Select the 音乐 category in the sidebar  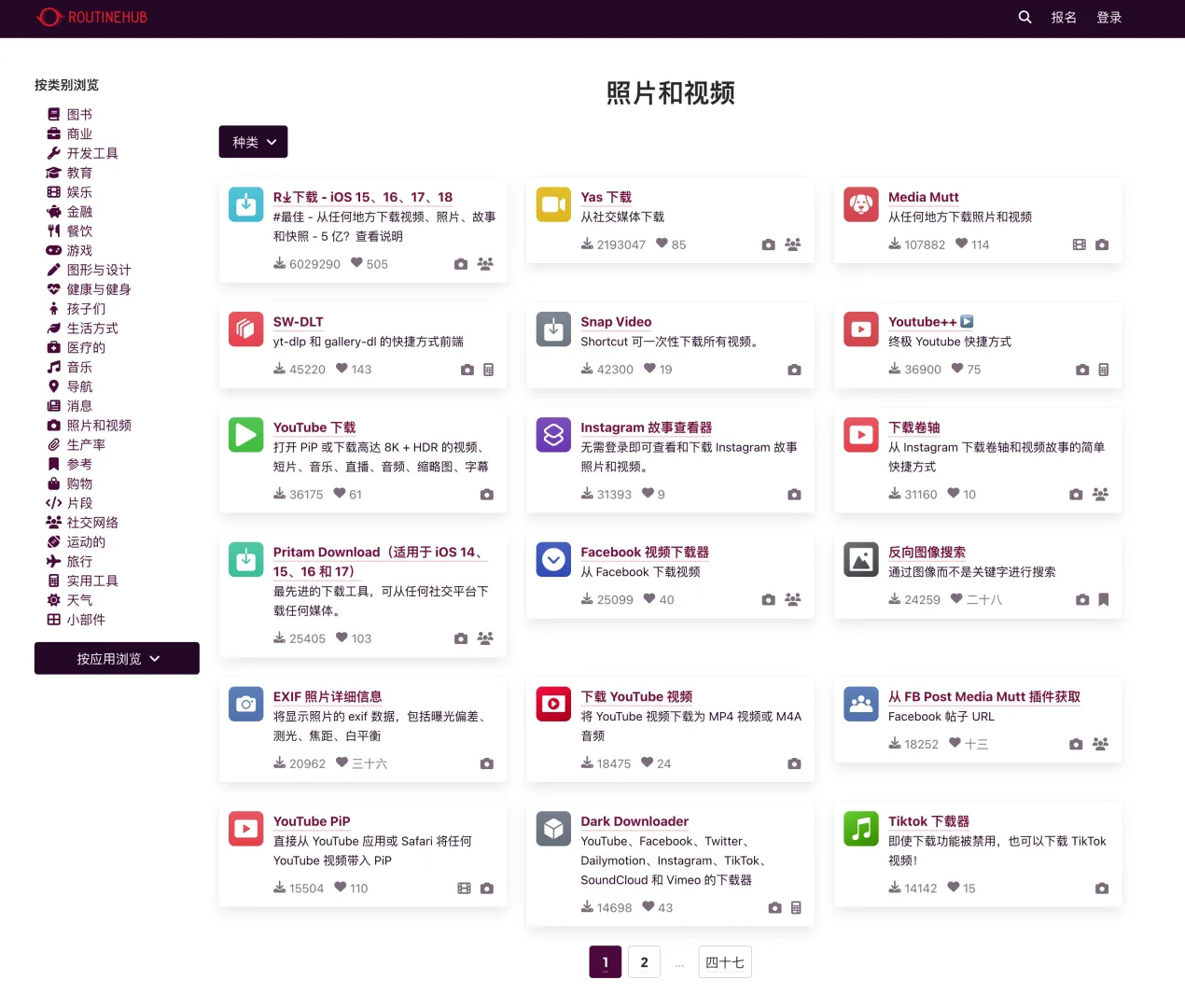[x=79, y=367]
